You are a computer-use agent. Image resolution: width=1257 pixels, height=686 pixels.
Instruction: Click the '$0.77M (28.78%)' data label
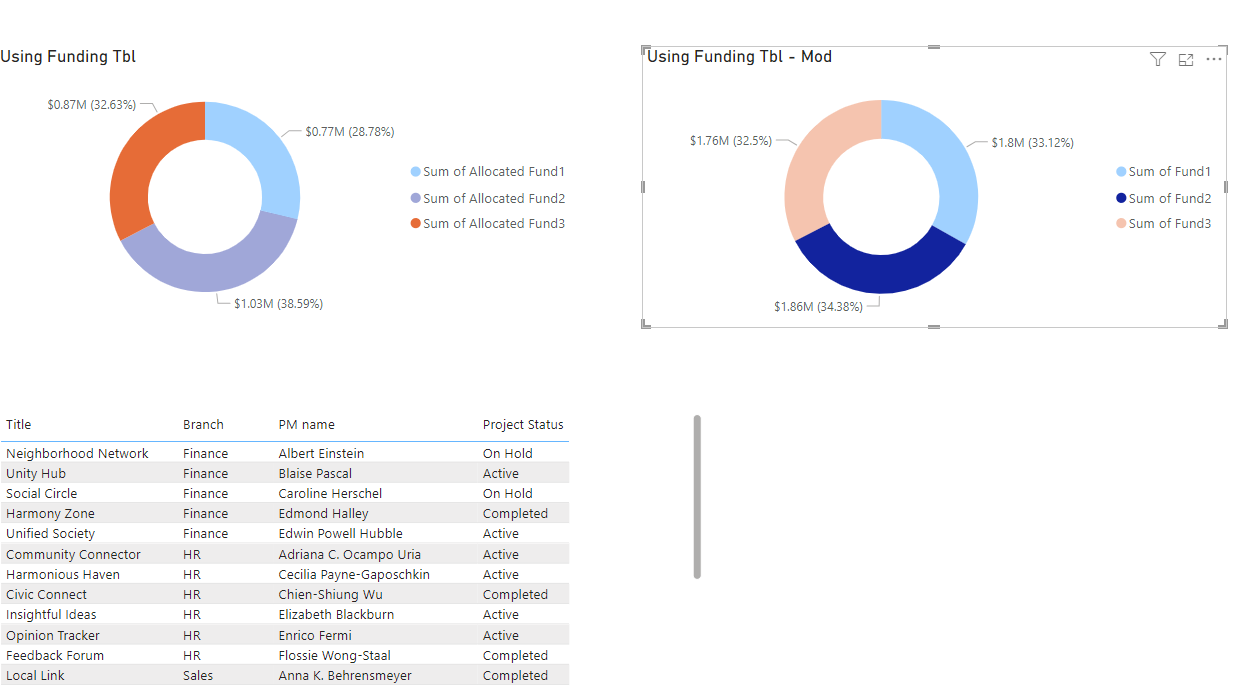[x=350, y=132]
